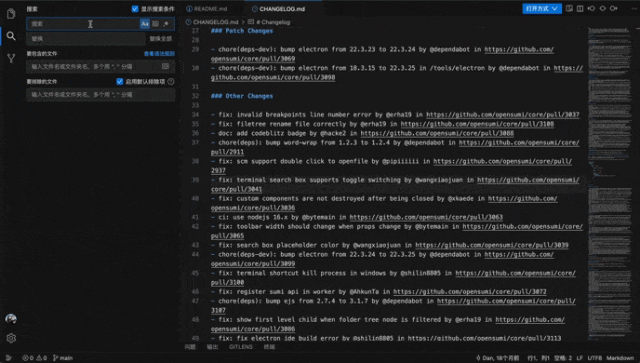Click leftmost status bar icon
The height and width of the screenshot is (363, 640).
point(9,358)
